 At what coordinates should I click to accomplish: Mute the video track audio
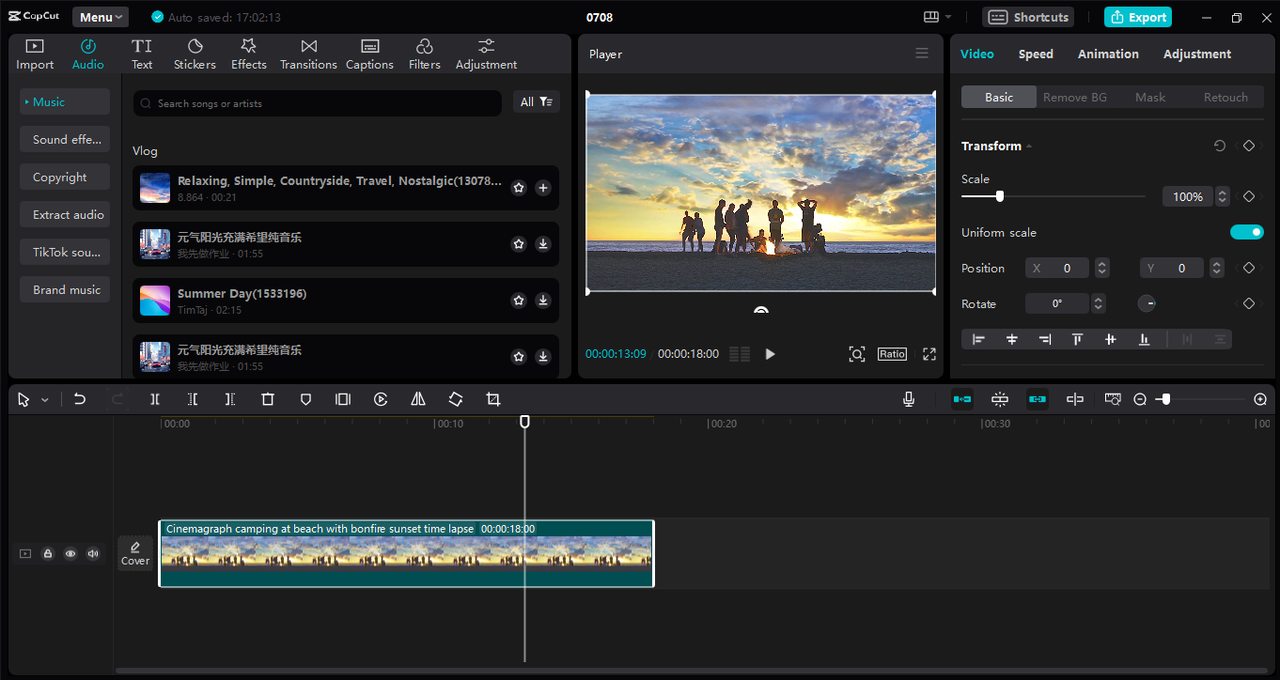click(x=93, y=553)
